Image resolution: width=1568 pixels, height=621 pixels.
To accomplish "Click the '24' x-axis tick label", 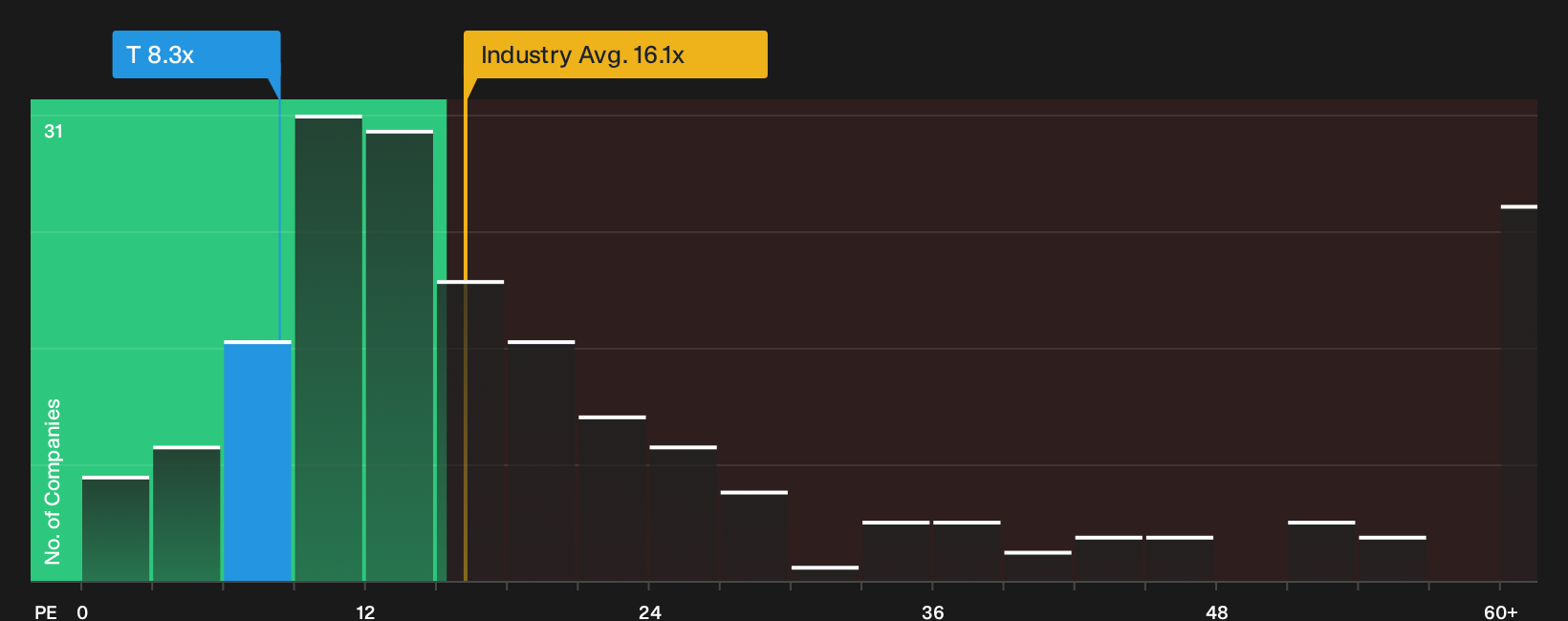I will 649,611.
